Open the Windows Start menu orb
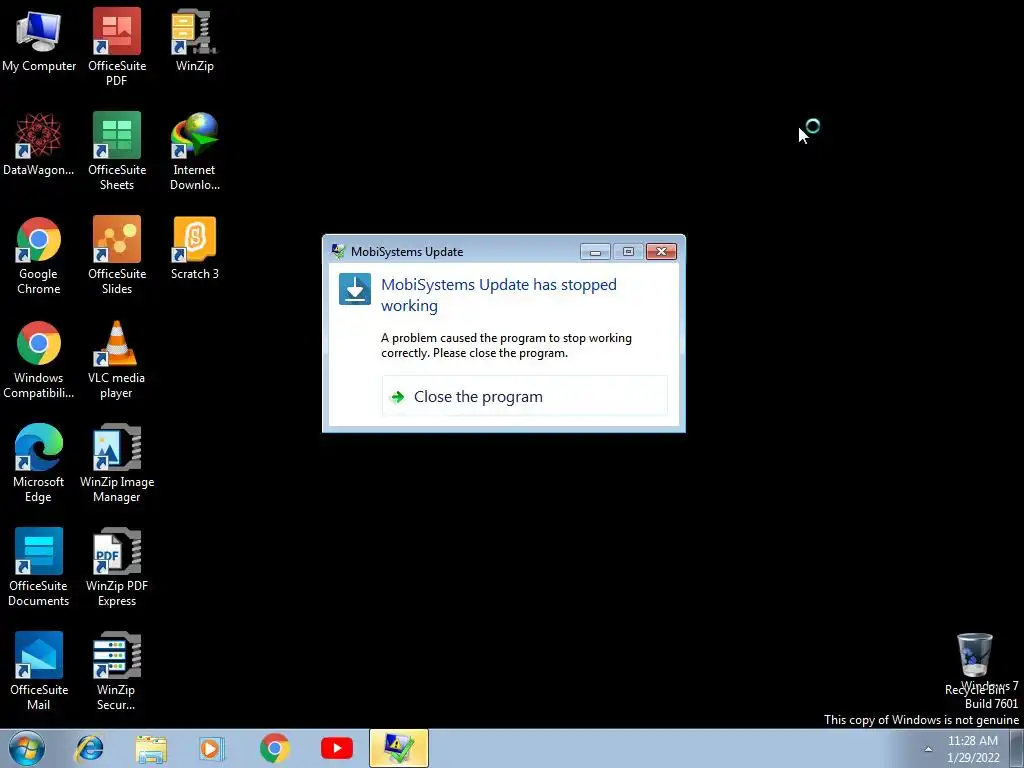Image resolution: width=1024 pixels, height=768 pixels. 27,748
